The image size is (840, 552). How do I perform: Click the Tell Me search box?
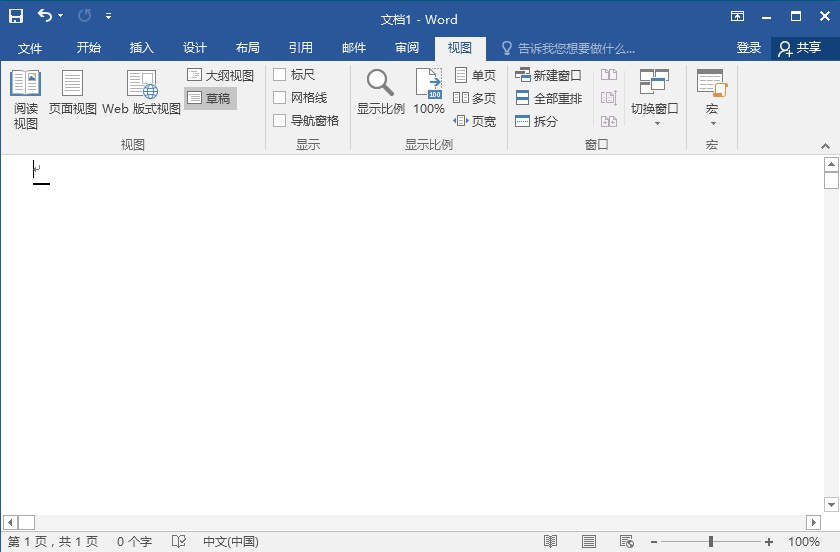pos(576,48)
